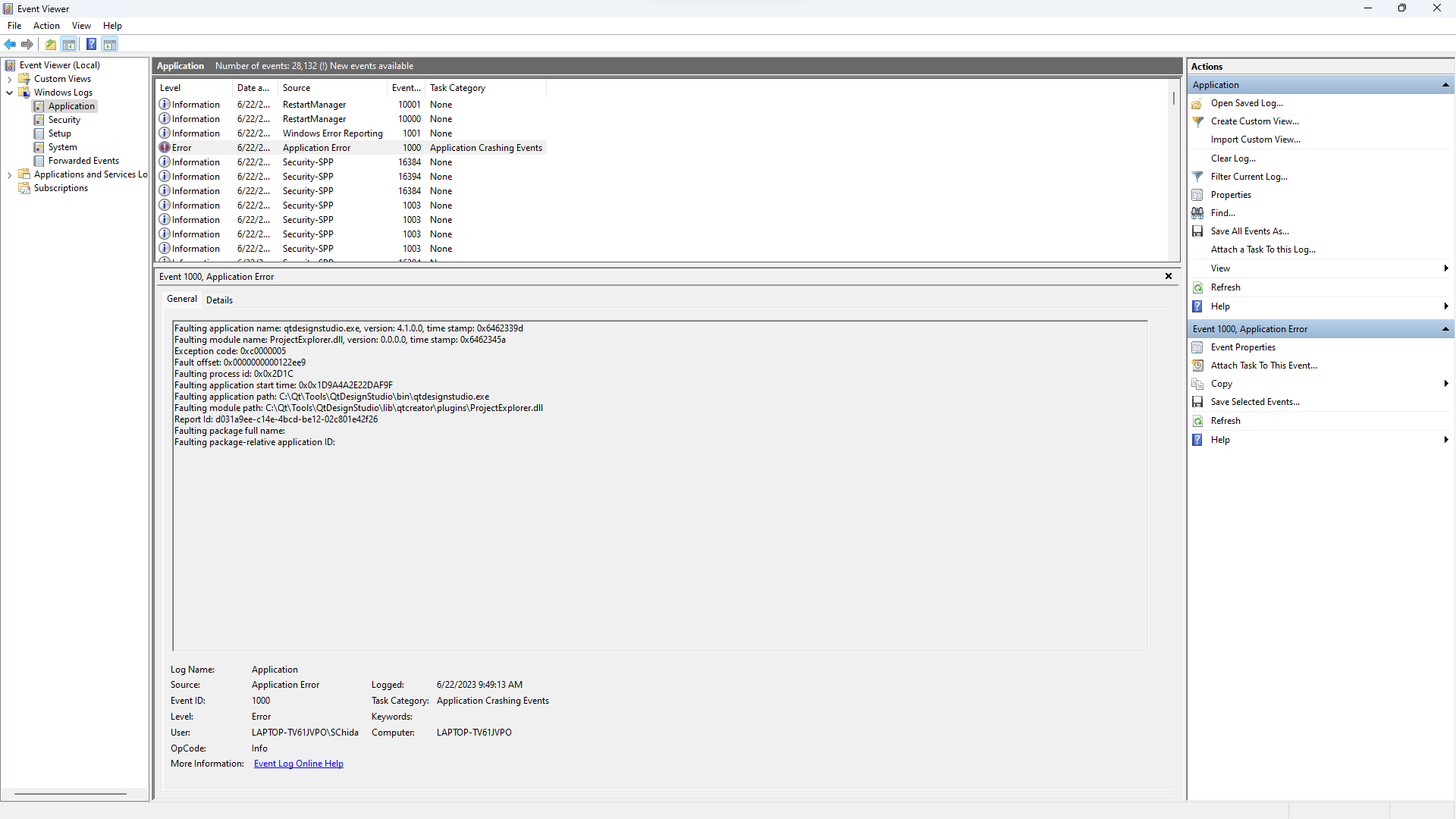Click the Up One Level folder icon
The image size is (1456, 819).
pyautogui.click(x=51, y=44)
